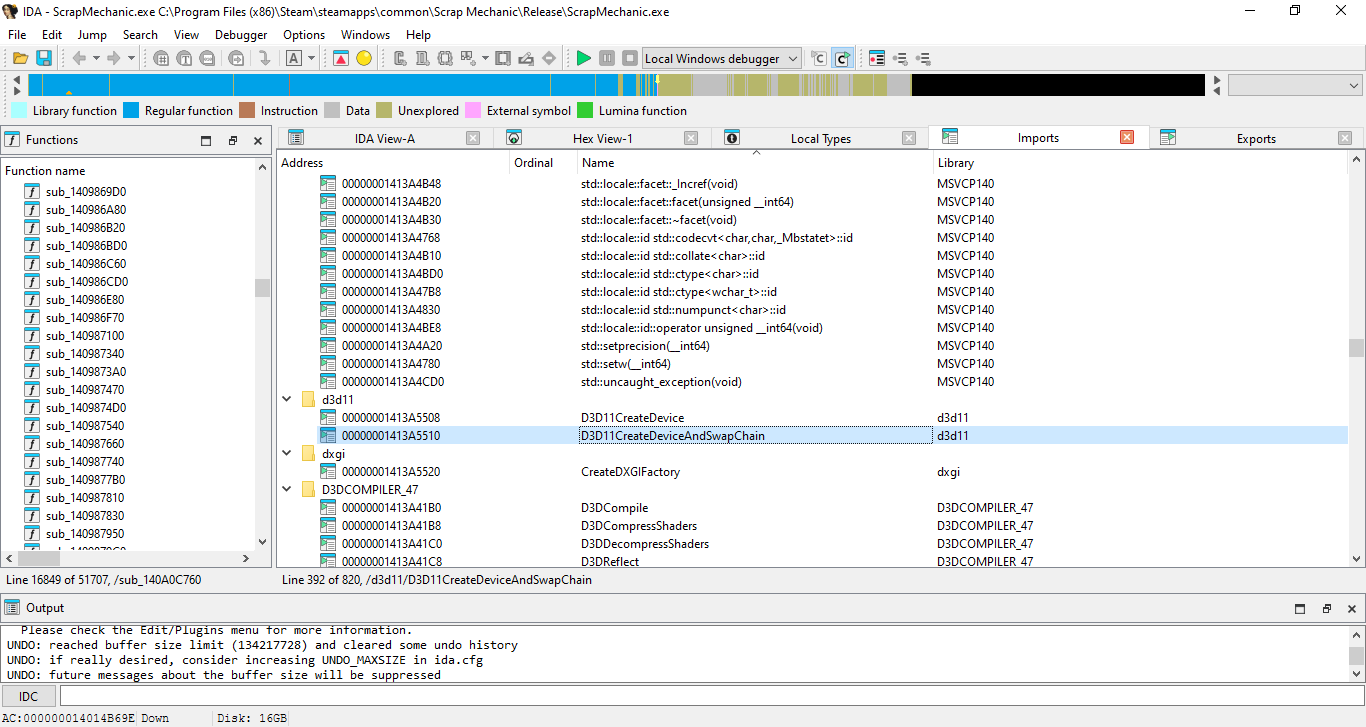The height and width of the screenshot is (727, 1366).
Task: Select the D3D11CreateDeviceAndSwapChain import row
Action: [x=812, y=436]
